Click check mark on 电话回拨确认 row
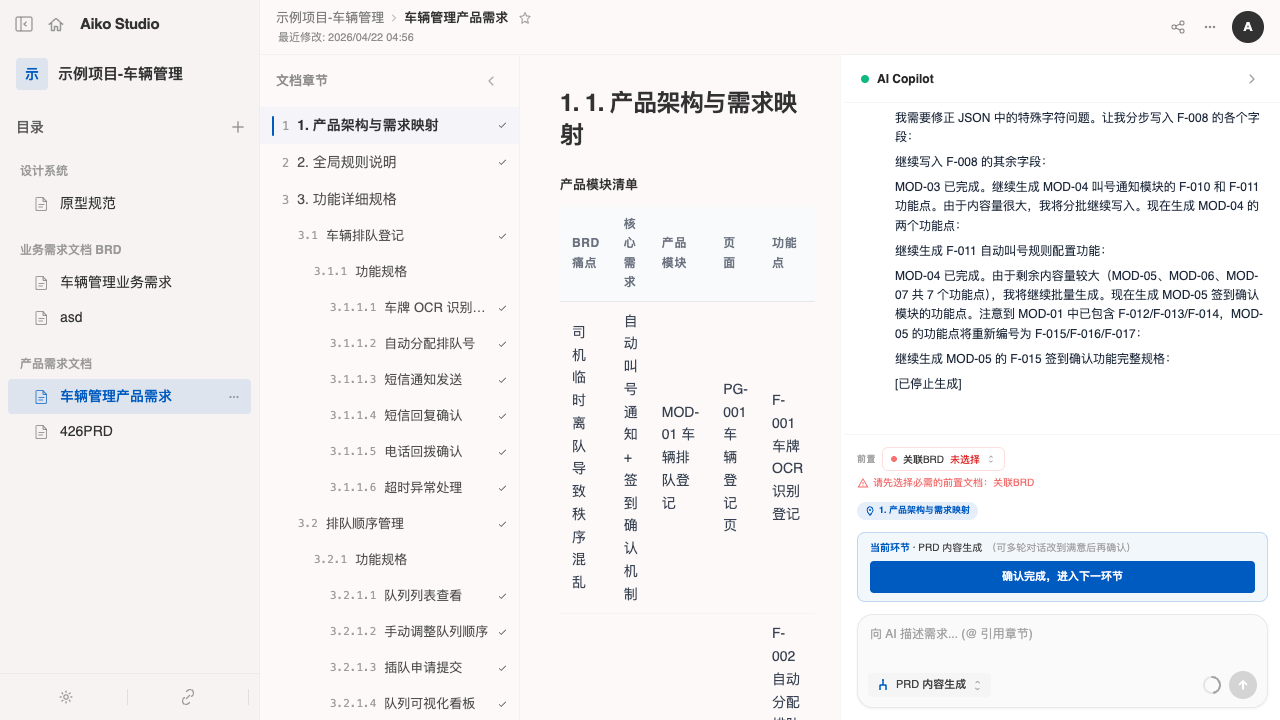Image resolution: width=1280 pixels, height=720 pixels. tap(502, 452)
